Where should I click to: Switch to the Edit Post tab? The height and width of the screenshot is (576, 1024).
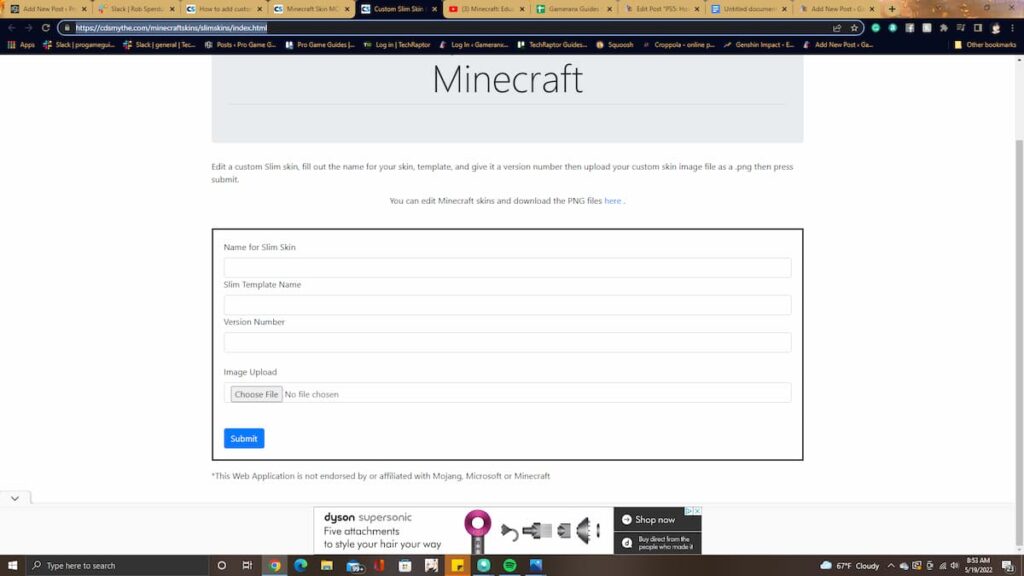click(x=662, y=9)
